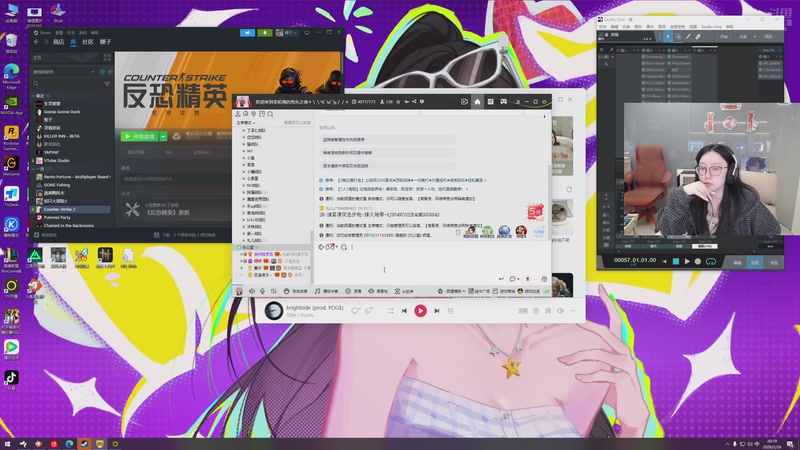
Task: Toggle Steam recent activity sort clock icon
Action: 102,72
